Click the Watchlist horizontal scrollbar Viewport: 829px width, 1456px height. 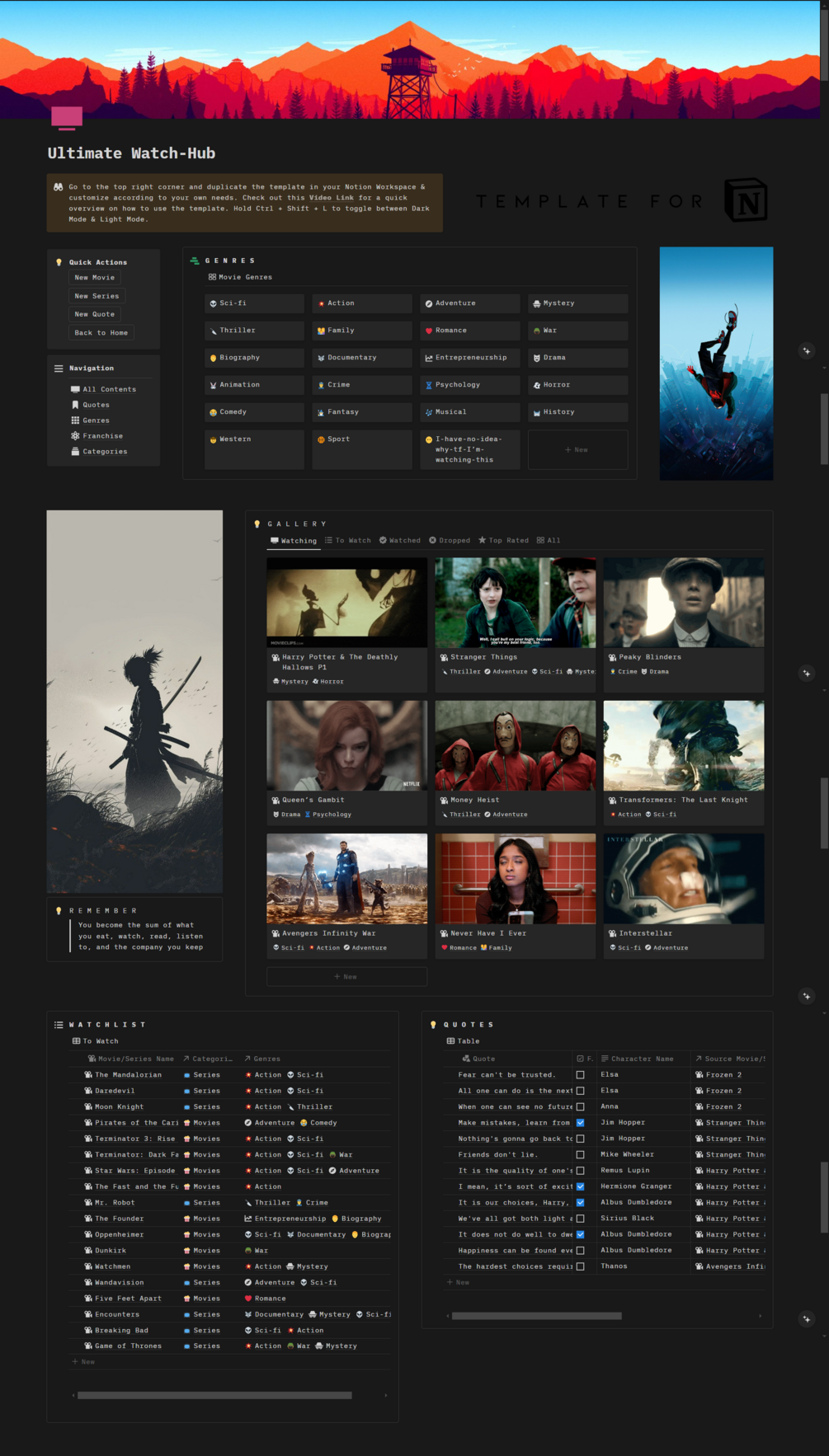pos(214,1395)
